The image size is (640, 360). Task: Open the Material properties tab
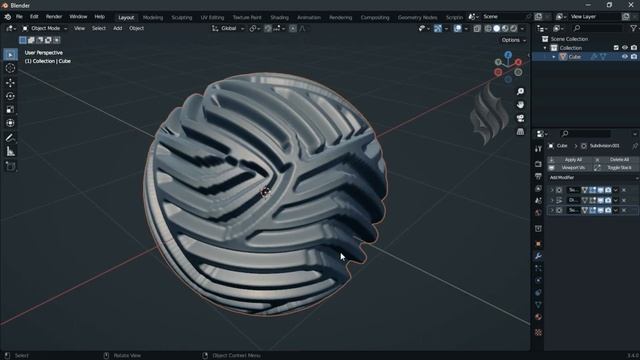click(538, 317)
